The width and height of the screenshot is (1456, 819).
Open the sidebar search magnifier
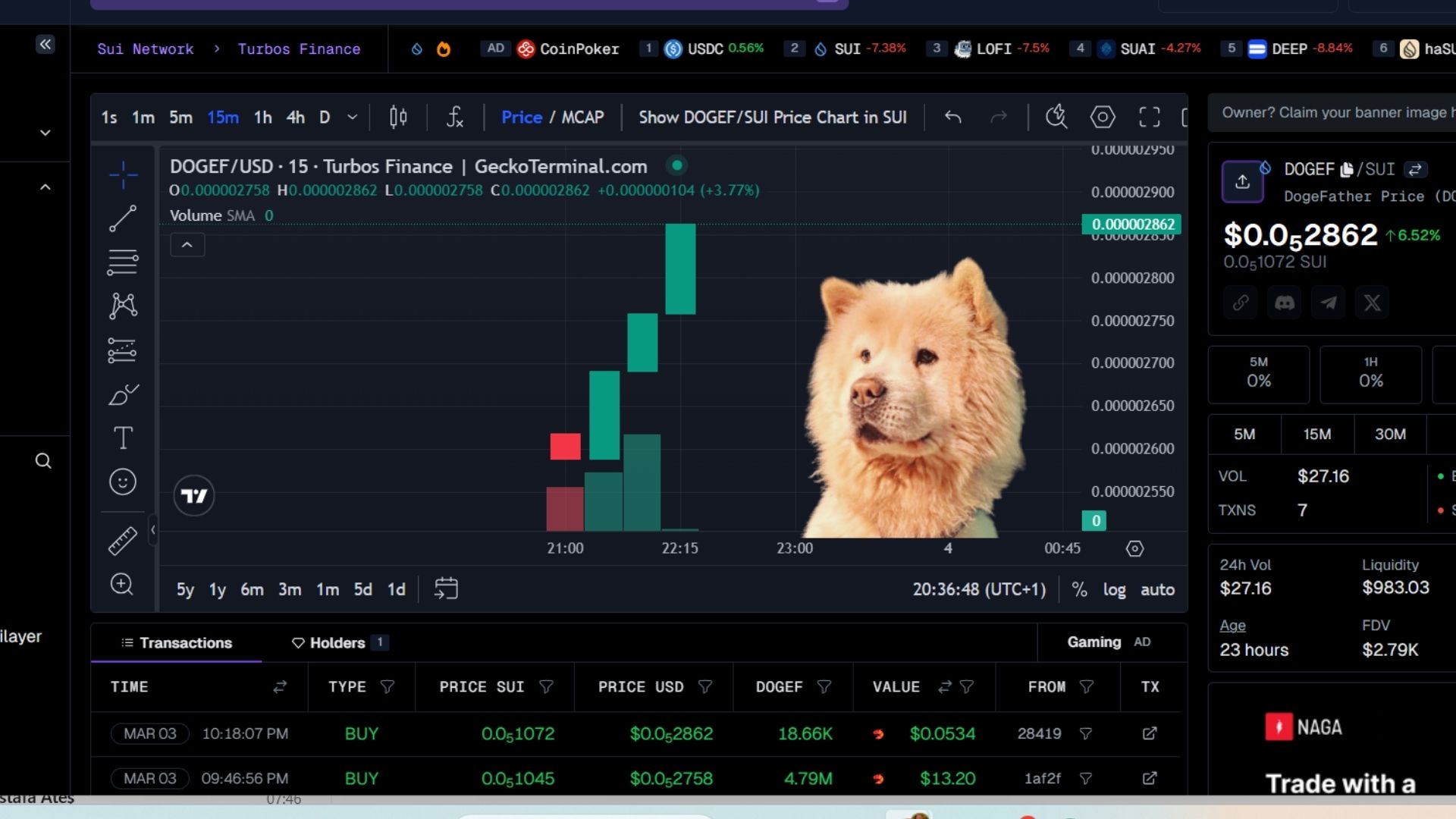tap(43, 461)
